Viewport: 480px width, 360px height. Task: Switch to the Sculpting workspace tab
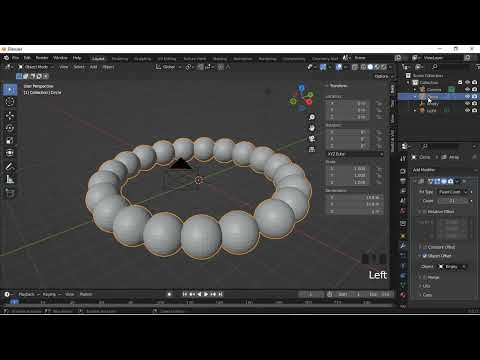coord(142,59)
